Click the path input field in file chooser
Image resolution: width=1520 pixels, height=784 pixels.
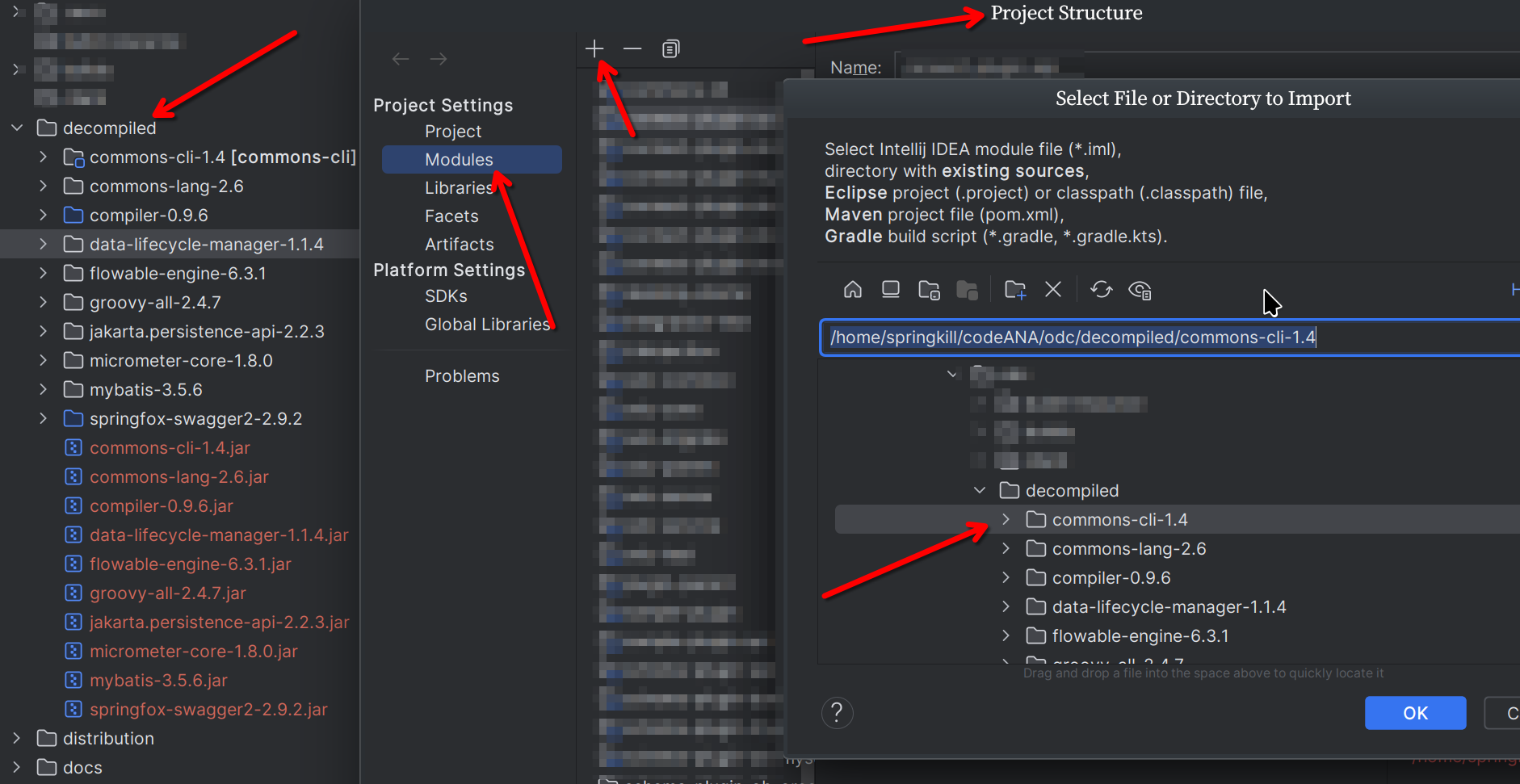click(1169, 337)
